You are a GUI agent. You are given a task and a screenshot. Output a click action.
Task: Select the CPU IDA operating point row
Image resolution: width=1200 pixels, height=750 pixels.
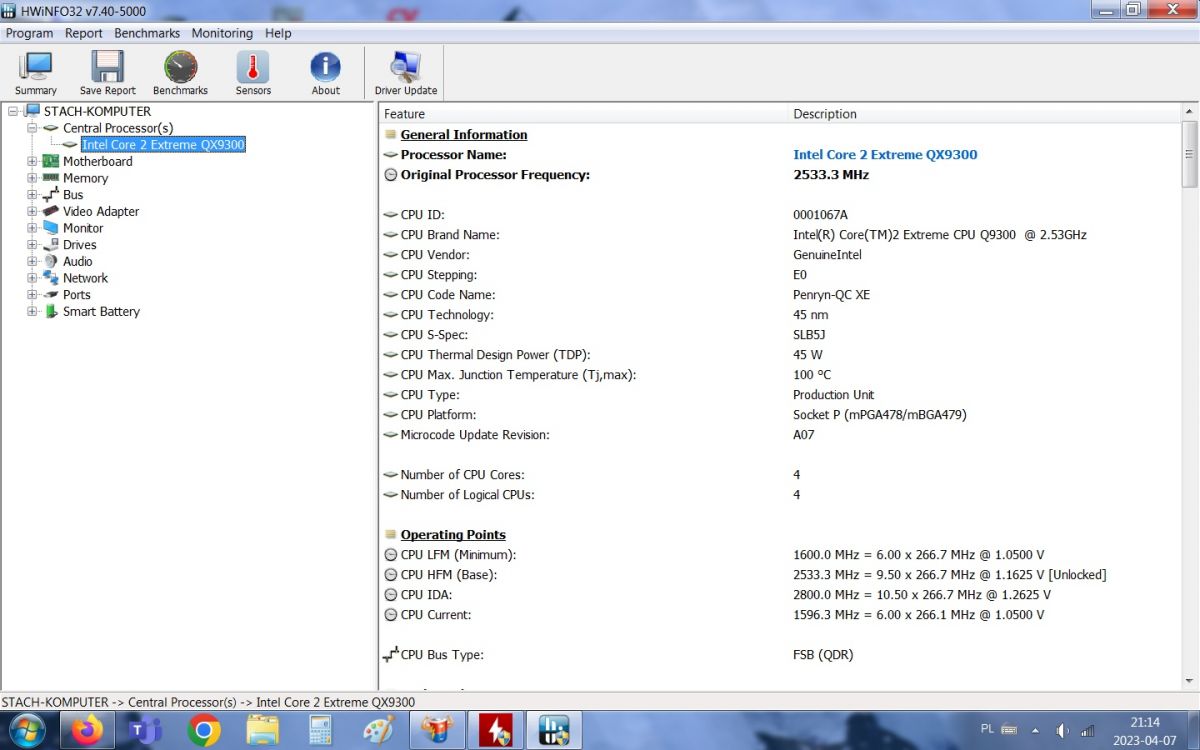coord(780,595)
